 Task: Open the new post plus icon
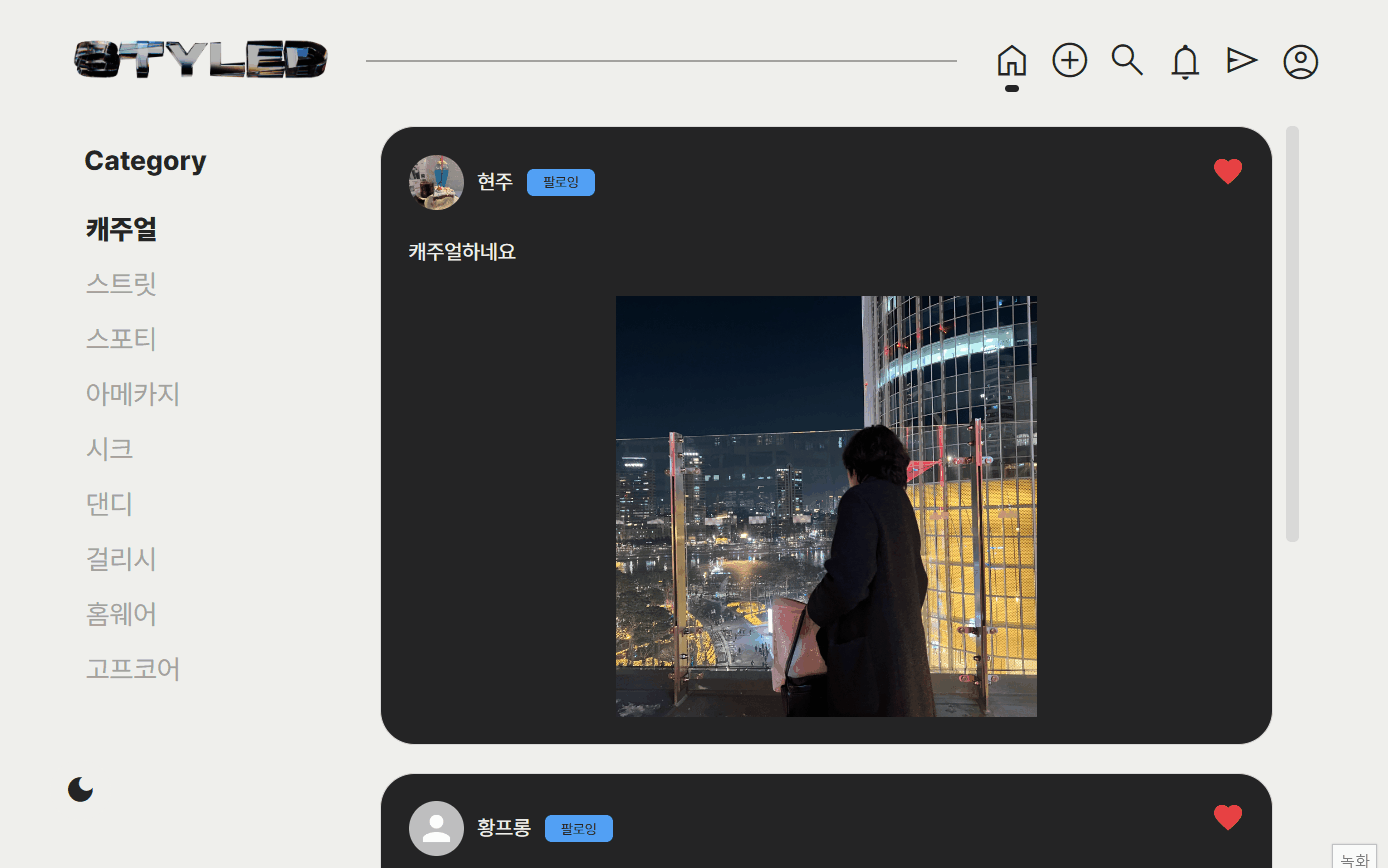pos(1070,60)
